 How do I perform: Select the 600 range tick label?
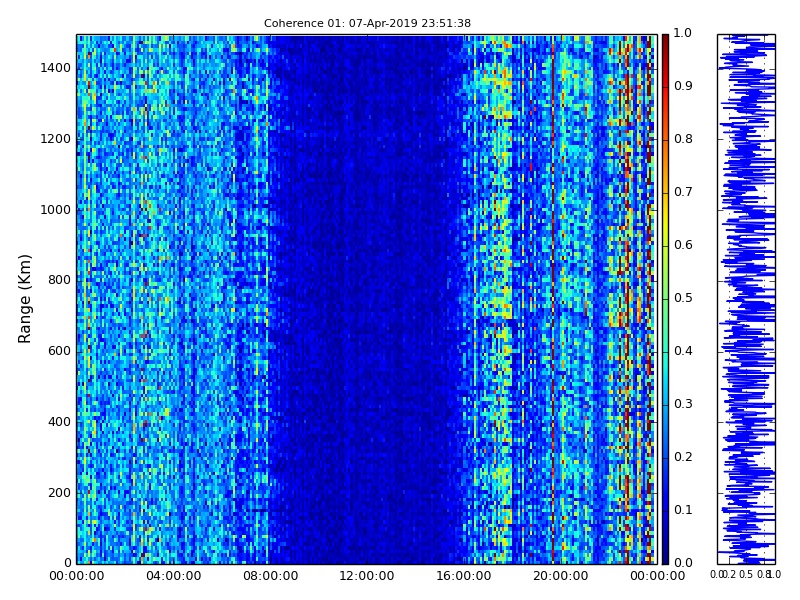59,351
